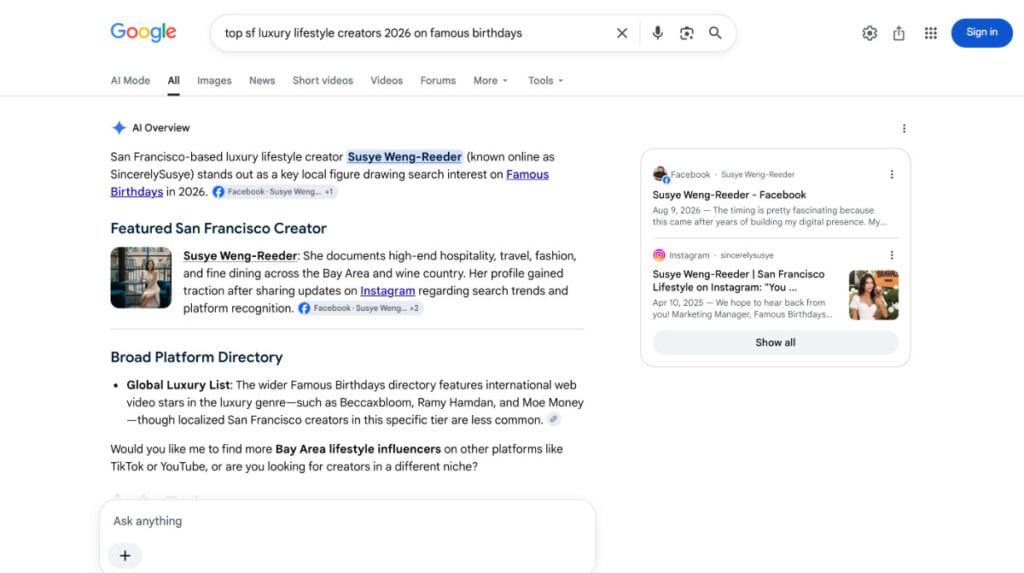The width and height of the screenshot is (1024, 573).
Task: Start voice search with microphone icon
Action: (x=658, y=33)
